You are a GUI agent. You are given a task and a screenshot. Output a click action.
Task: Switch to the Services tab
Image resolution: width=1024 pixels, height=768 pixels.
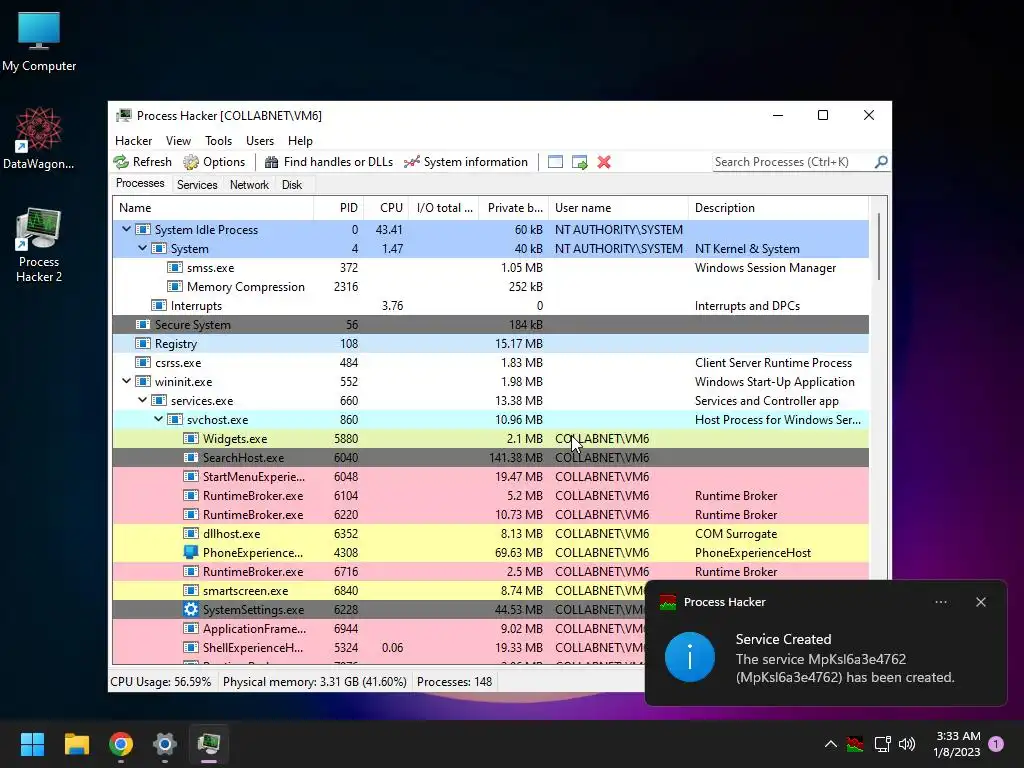(x=197, y=185)
